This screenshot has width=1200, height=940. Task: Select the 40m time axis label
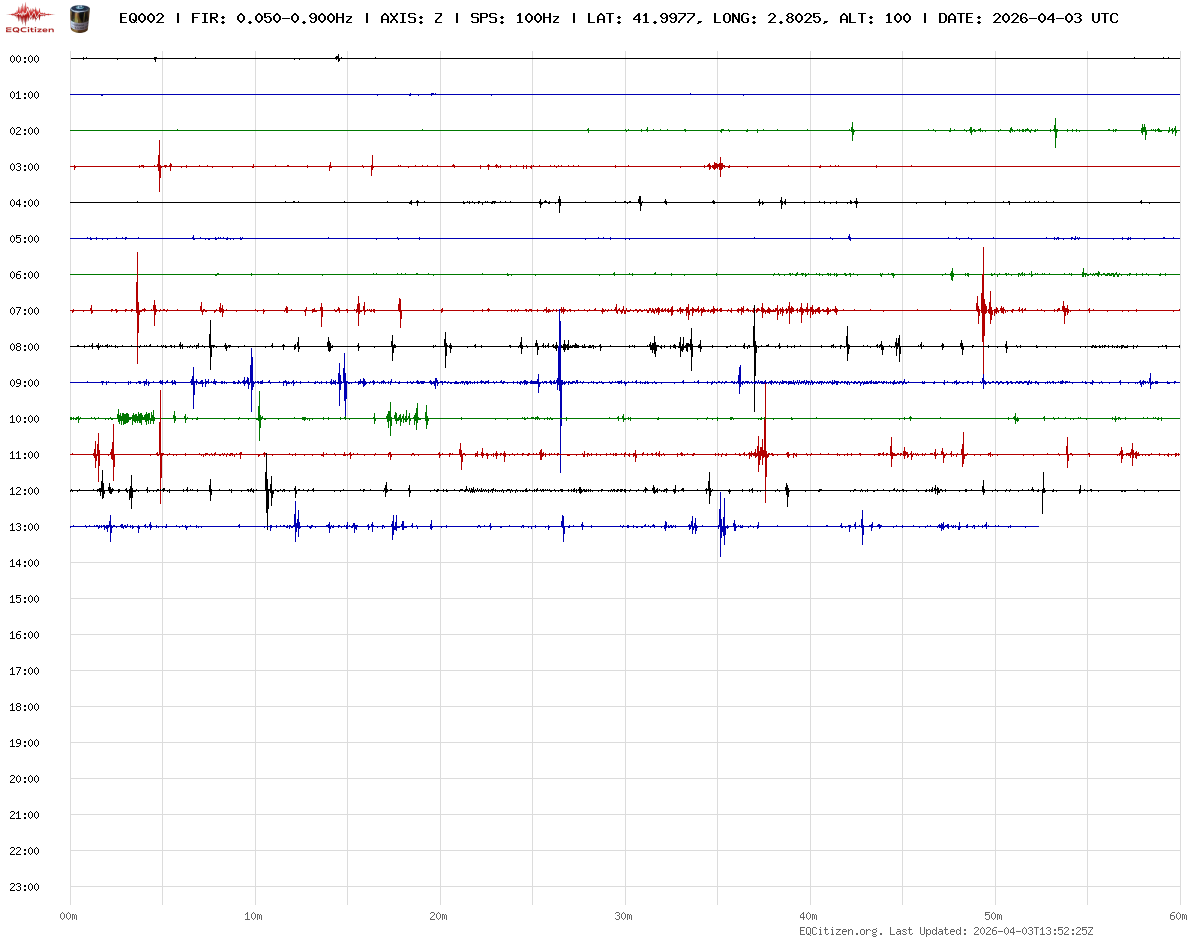(x=809, y=916)
